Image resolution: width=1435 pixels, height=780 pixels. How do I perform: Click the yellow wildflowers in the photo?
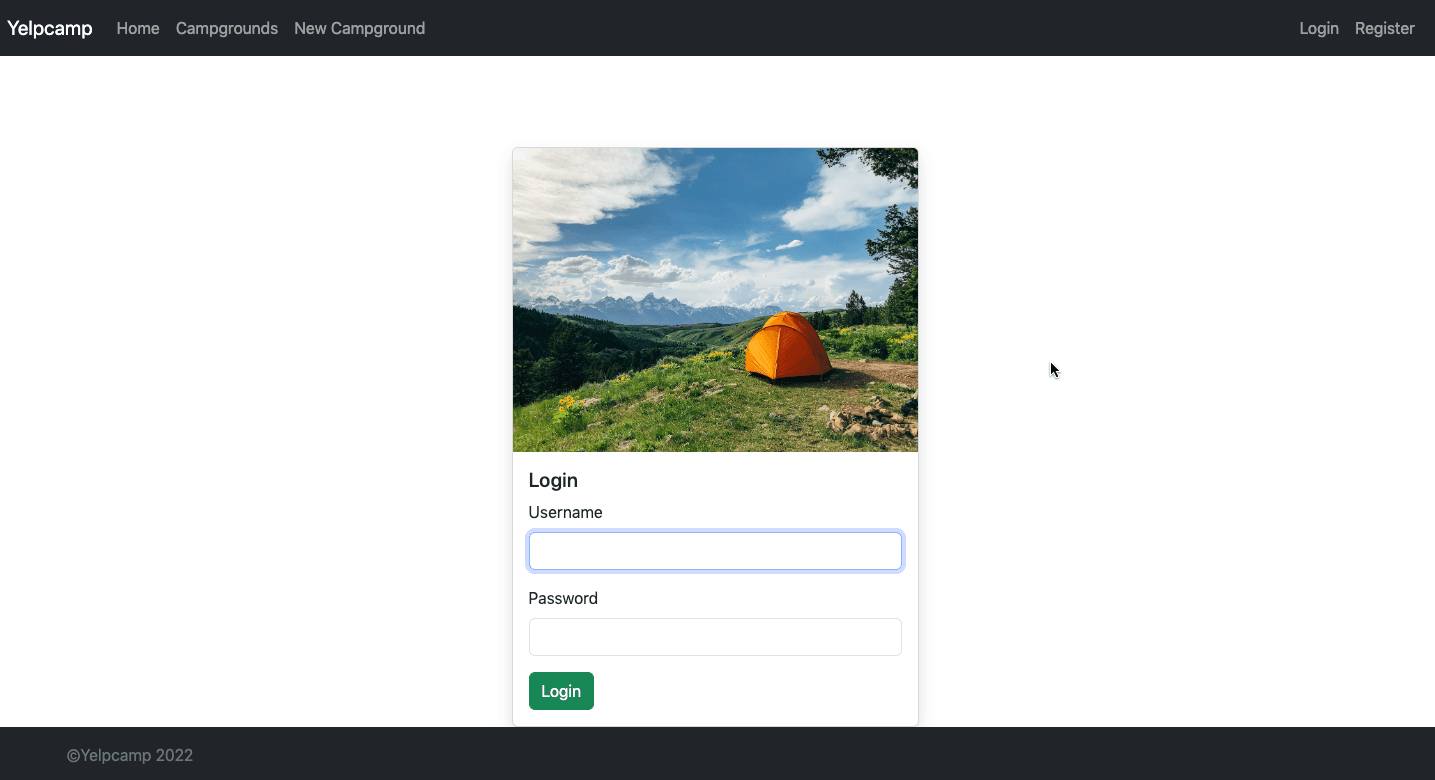(570, 405)
